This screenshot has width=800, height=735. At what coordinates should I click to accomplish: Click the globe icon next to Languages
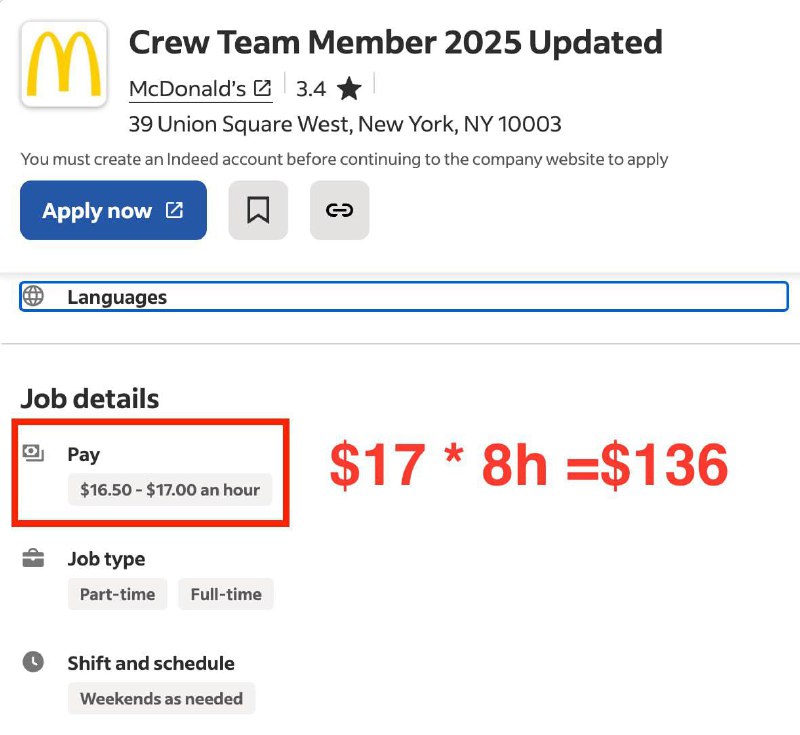(x=33, y=296)
